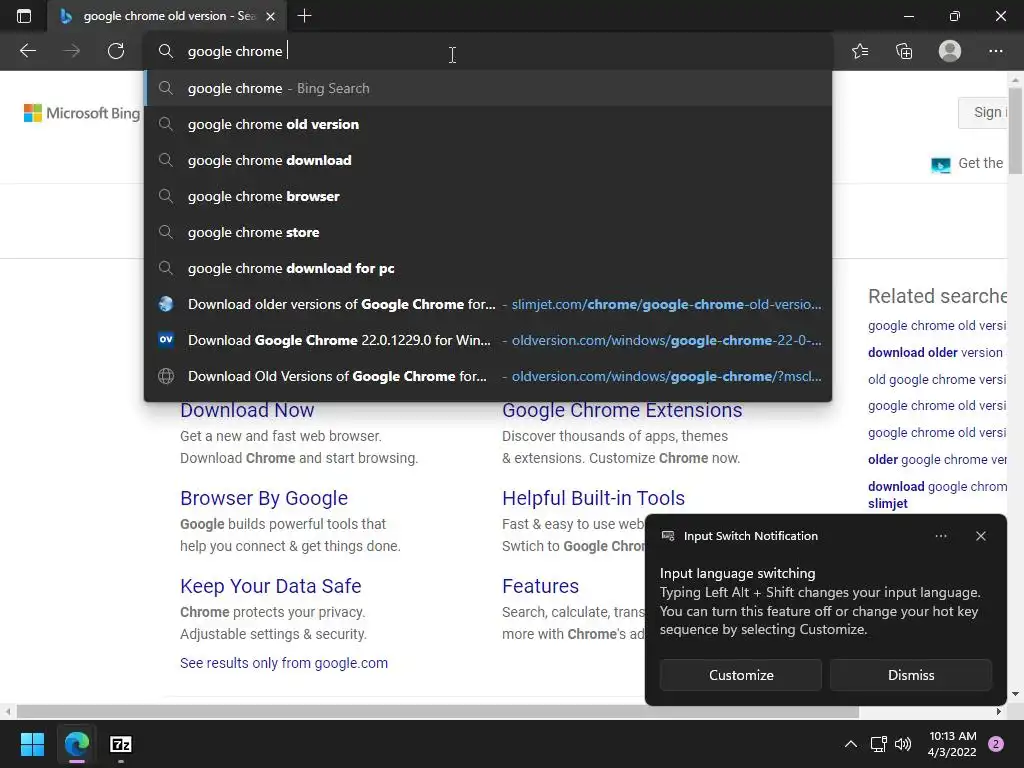
Task: Open the Windows Start menu
Action: (32, 744)
